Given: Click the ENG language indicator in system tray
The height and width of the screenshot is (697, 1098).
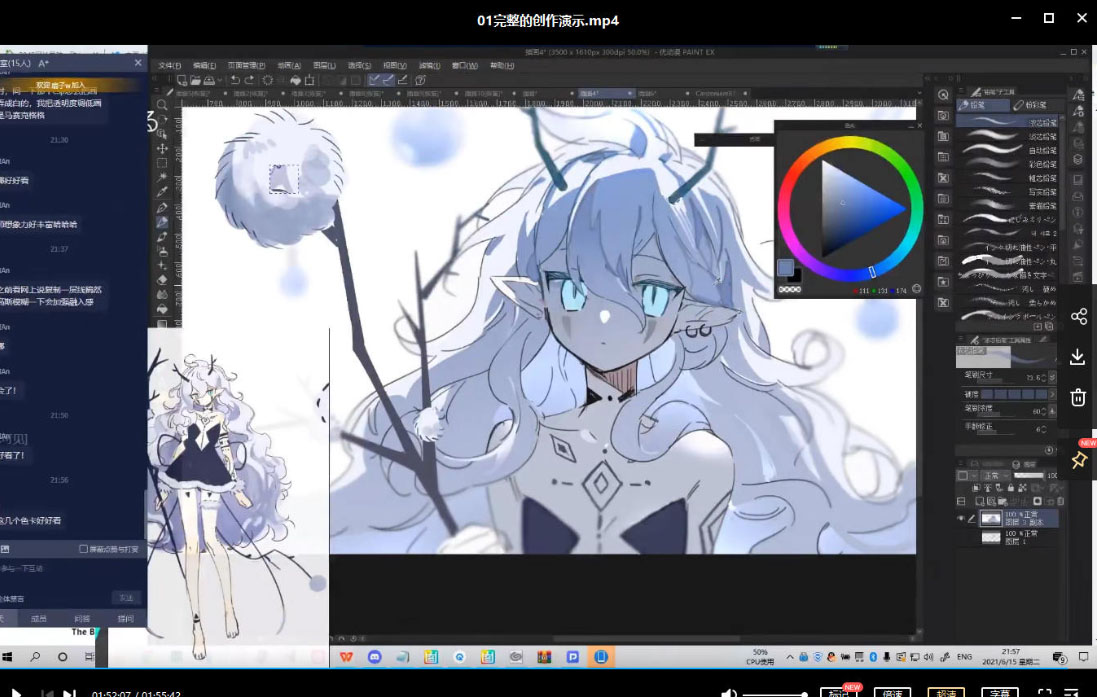Looking at the screenshot, I should pos(964,657).
